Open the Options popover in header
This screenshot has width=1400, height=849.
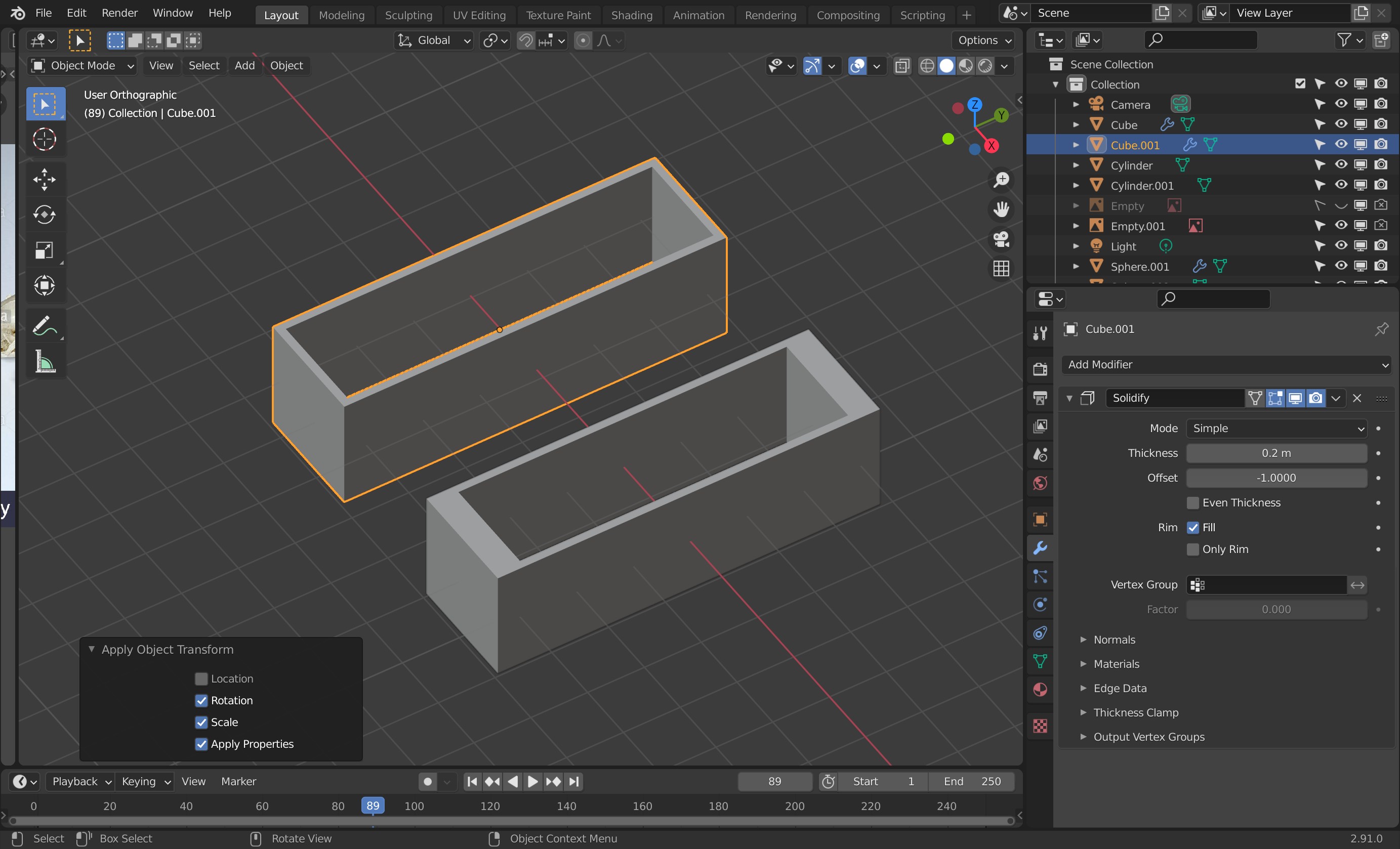[984, 40]
